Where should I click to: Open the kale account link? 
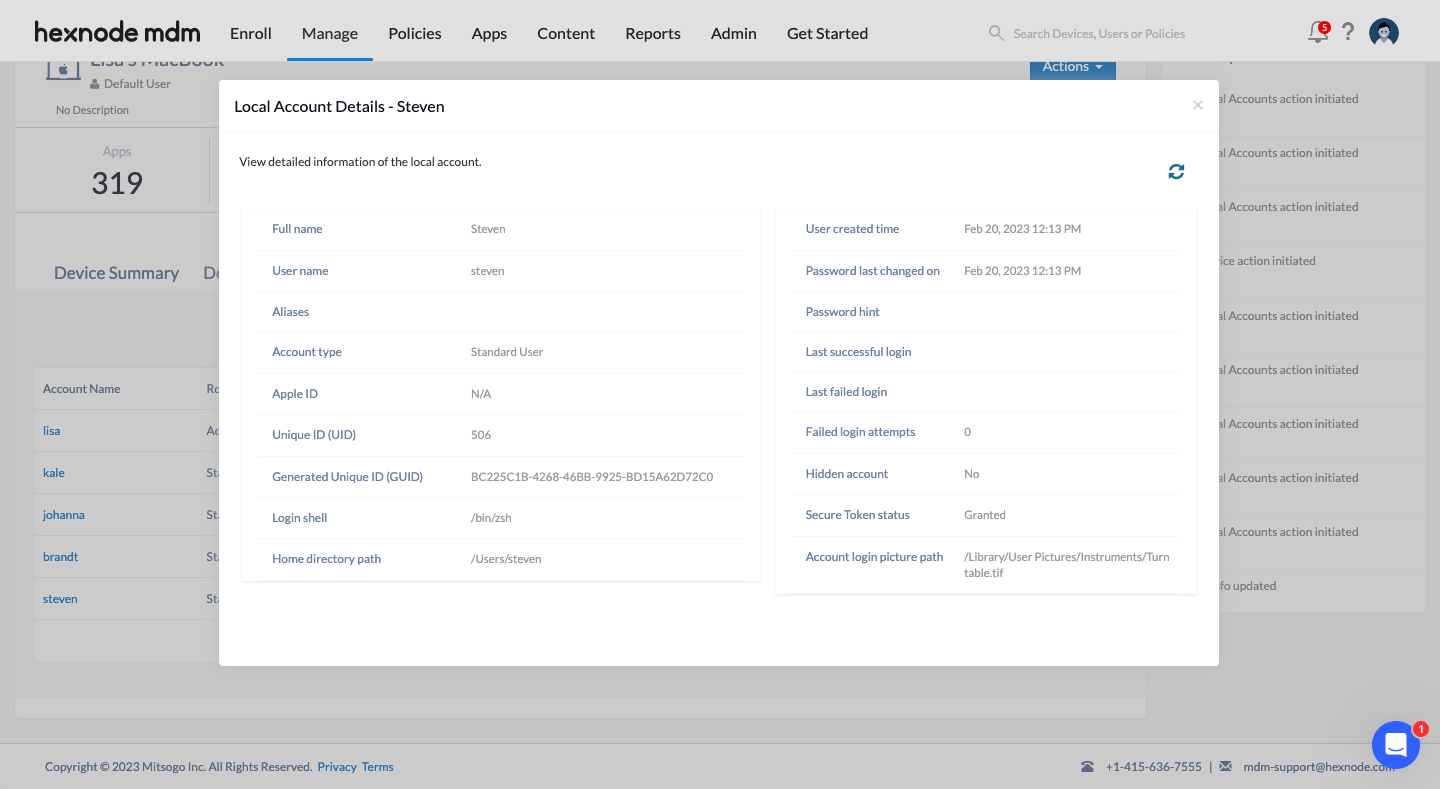[54, 473]
